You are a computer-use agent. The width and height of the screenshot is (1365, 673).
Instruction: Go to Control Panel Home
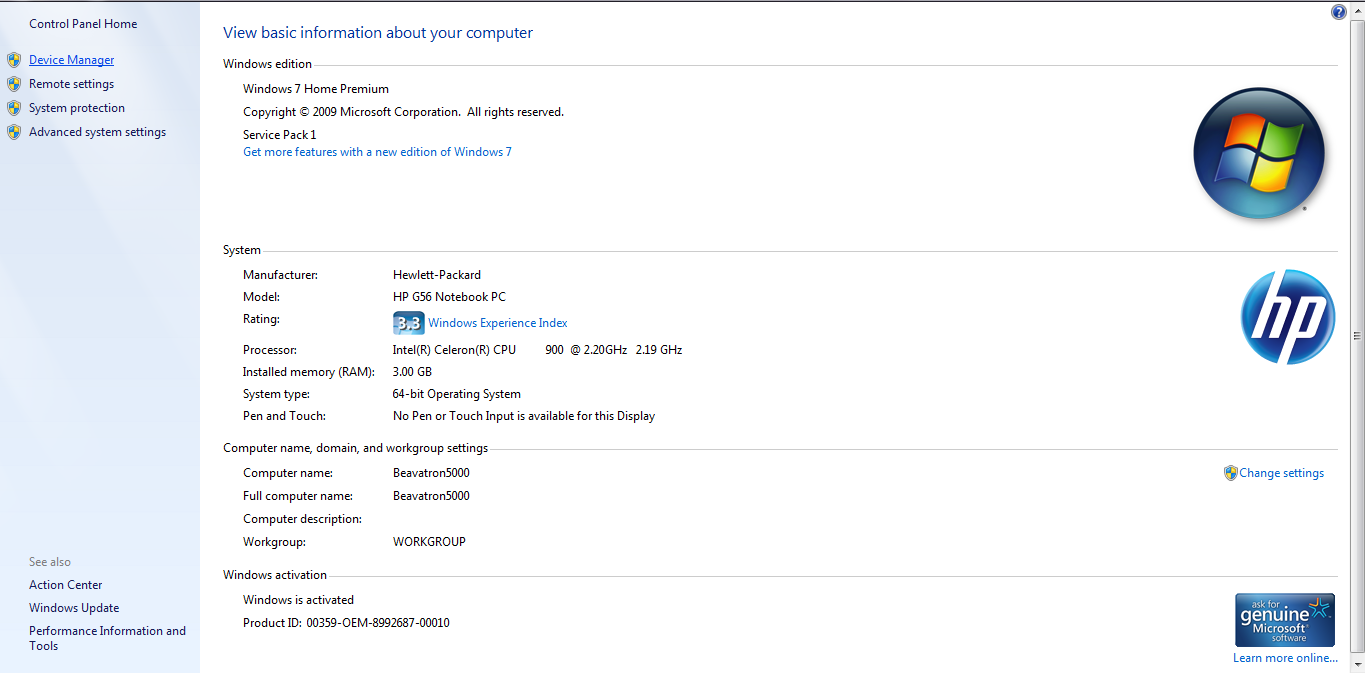[83, 24]
